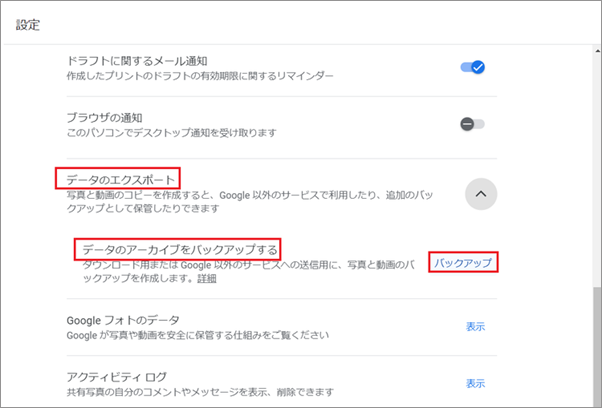Click the バックアップ link

[463, 263]
